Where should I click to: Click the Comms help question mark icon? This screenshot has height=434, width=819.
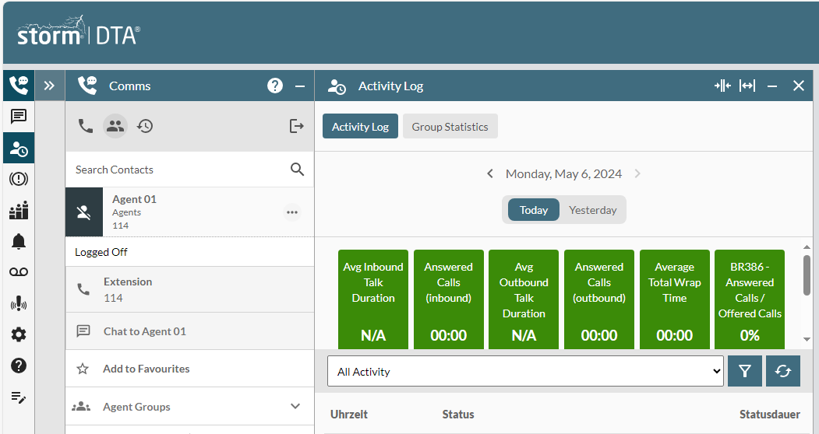pos(275,86)
